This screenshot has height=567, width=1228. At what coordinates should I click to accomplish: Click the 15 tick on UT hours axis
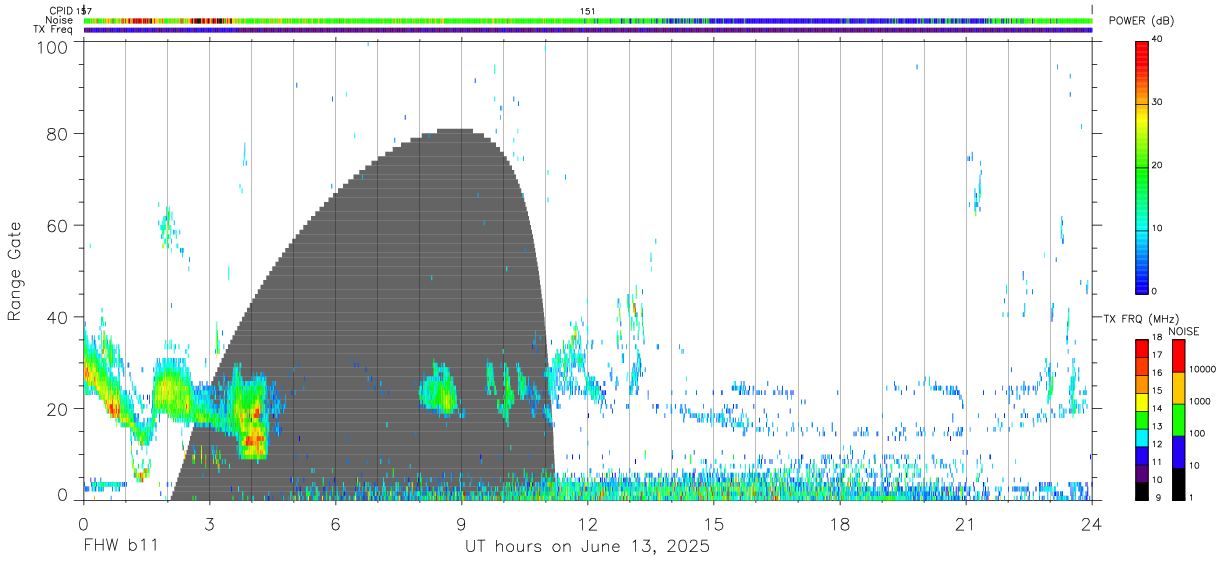point(714,524)
